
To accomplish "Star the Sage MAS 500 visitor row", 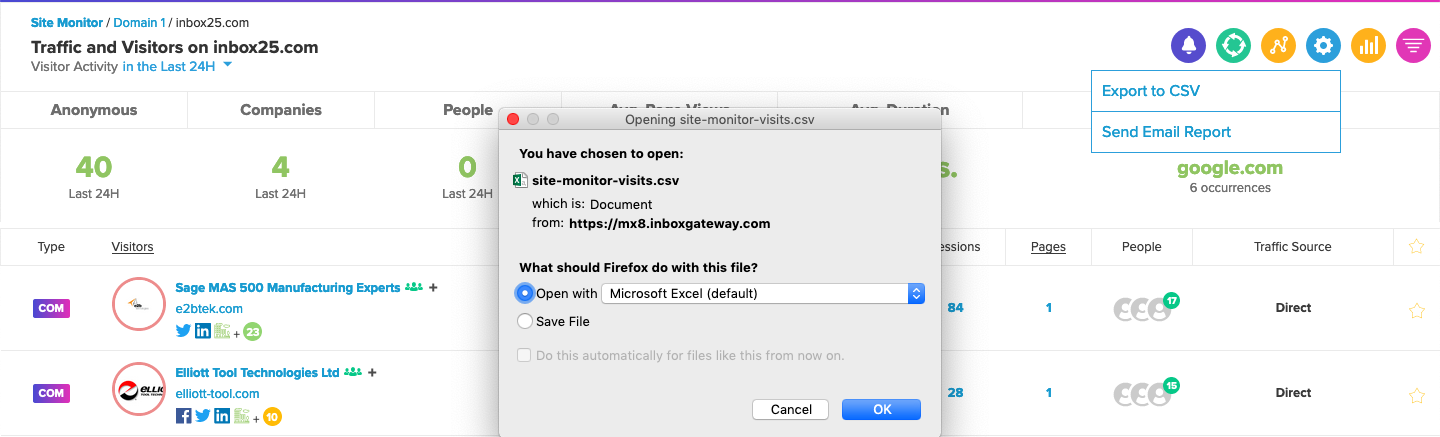I will coord(1416,311).
